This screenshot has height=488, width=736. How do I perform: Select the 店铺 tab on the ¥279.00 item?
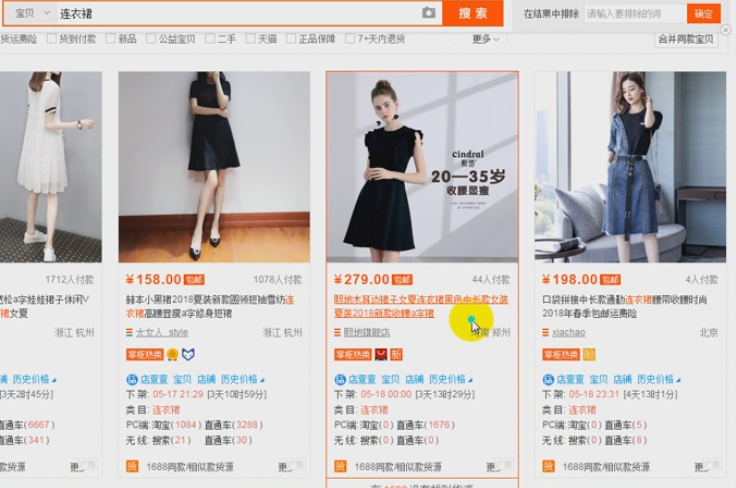pos(414,379)
